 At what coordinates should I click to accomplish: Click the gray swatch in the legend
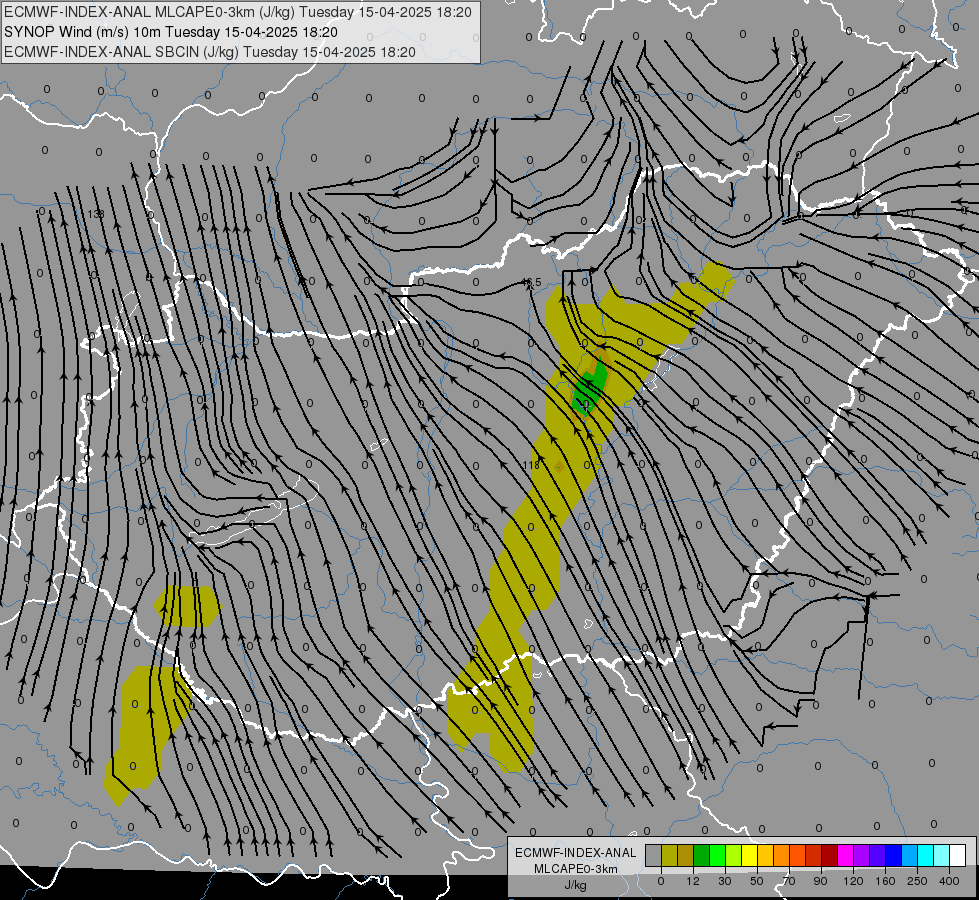click(654, 855)
